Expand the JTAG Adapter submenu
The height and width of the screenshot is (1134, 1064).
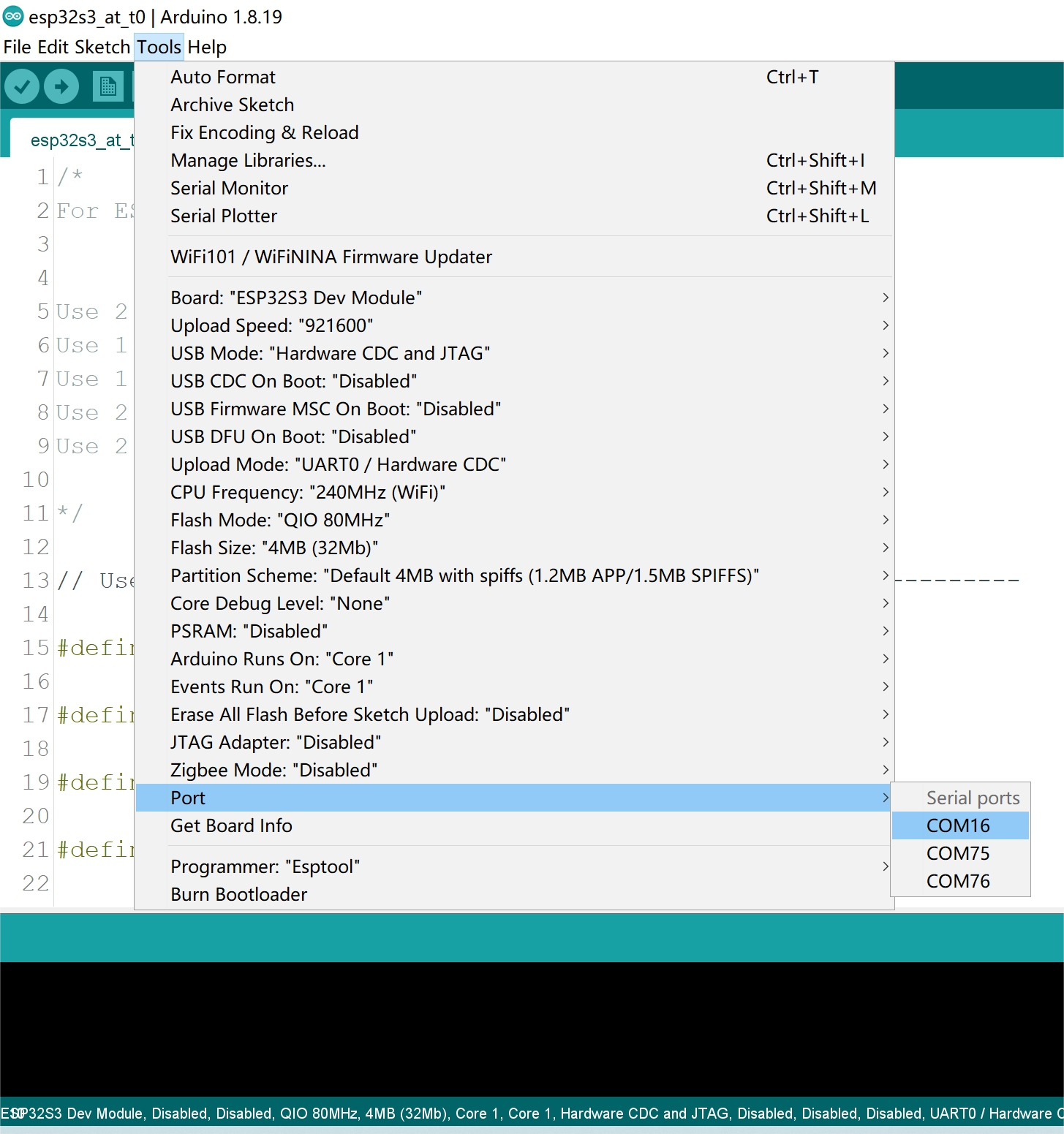tap(515, 742)
